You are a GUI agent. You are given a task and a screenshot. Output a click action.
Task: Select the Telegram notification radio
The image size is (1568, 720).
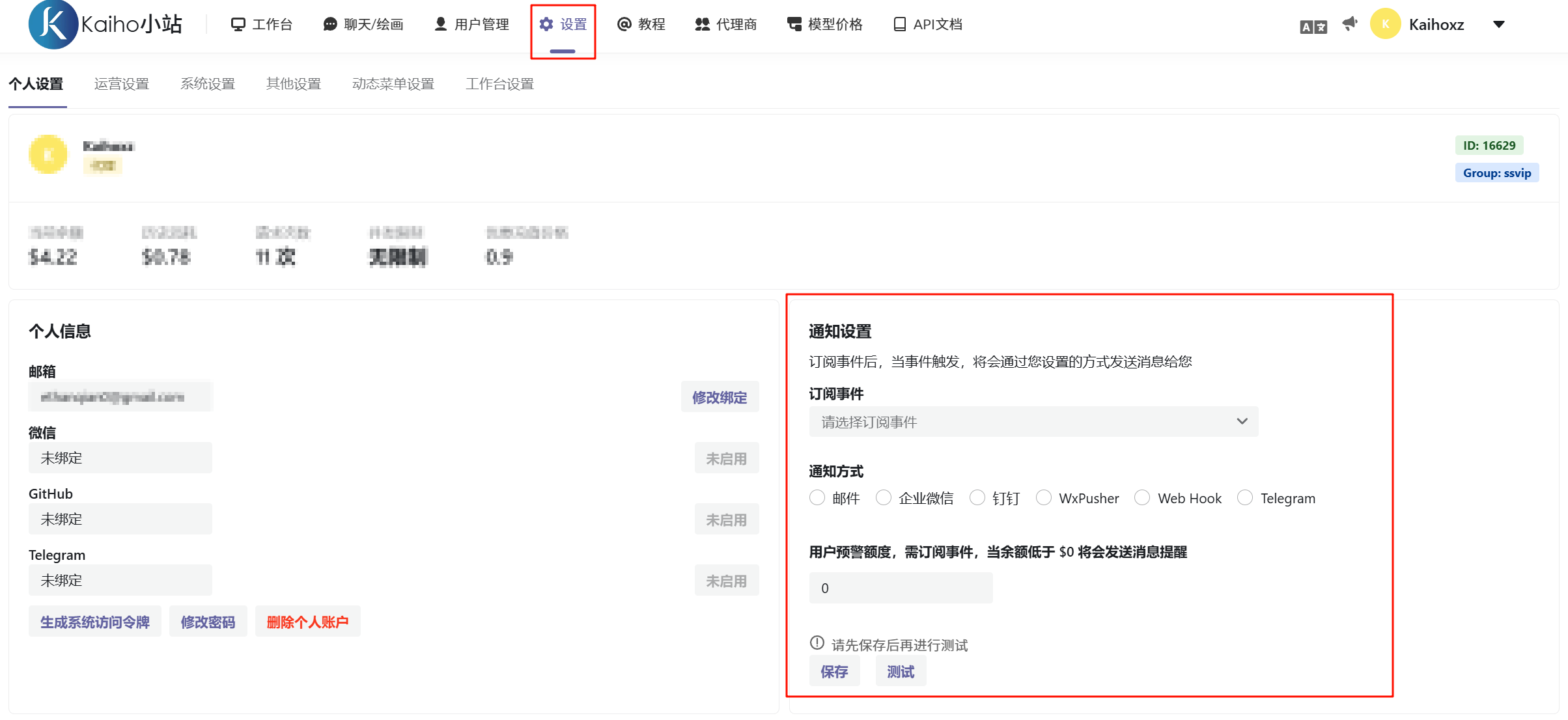pos(1245,498)
